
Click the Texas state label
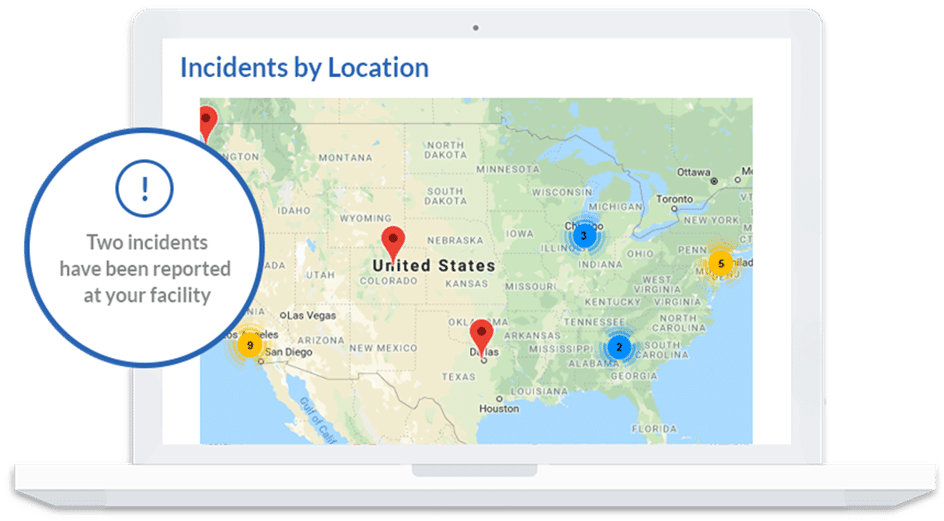click(459, 377)
